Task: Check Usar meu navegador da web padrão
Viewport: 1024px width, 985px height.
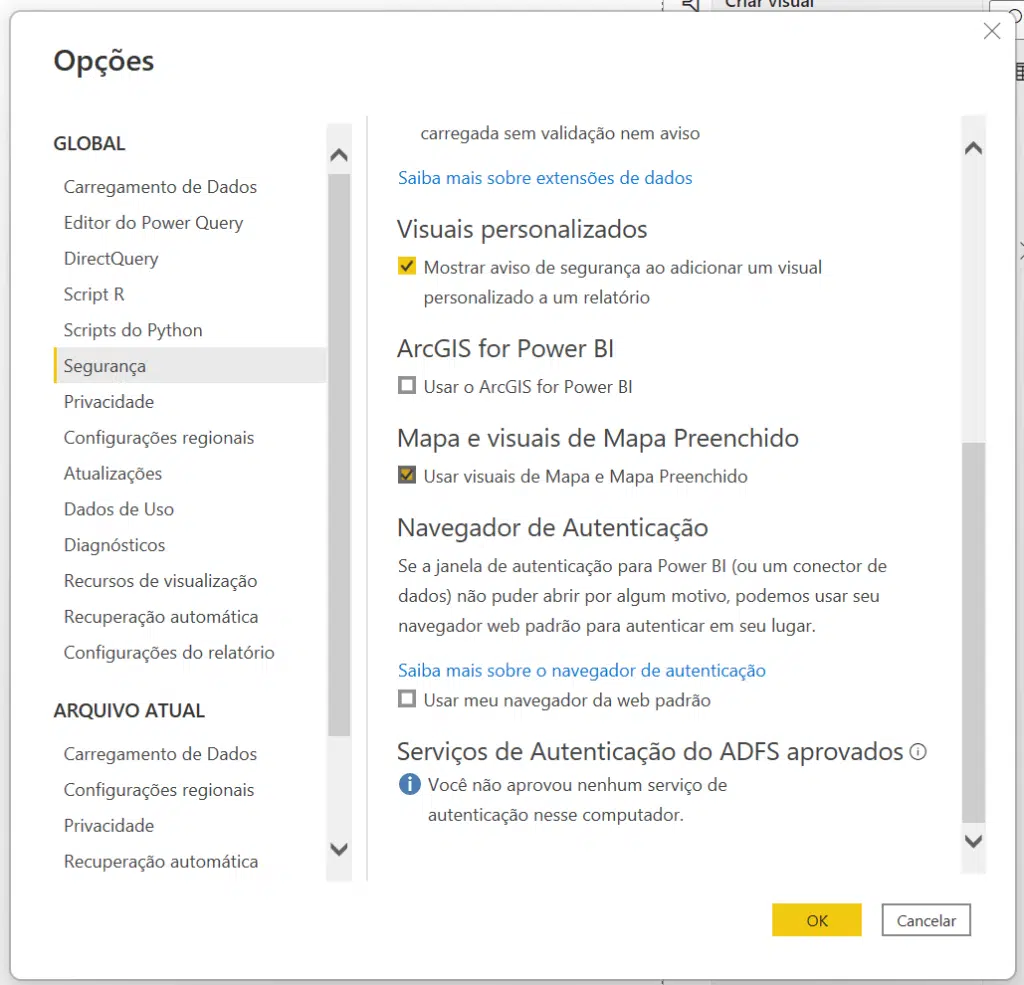Action: 406,698
